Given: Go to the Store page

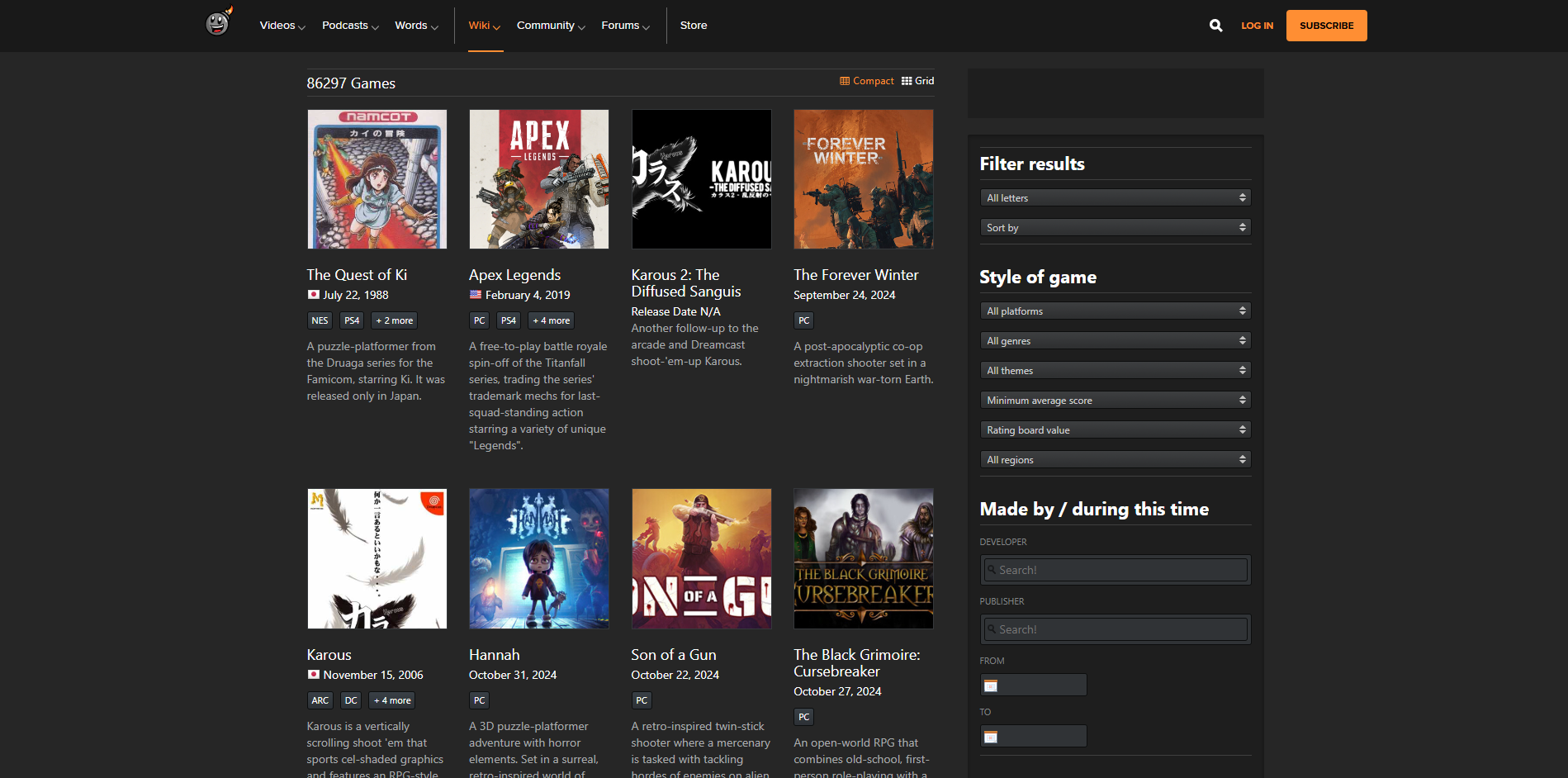Looking at the screenshot, I should (694, 26).
